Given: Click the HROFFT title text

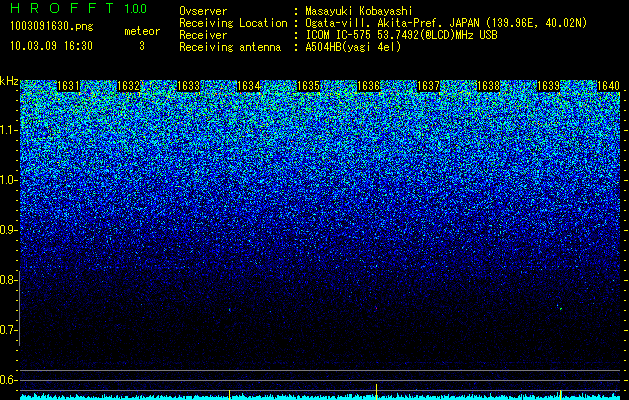Looking at the screenshot, I should (63, 8).
